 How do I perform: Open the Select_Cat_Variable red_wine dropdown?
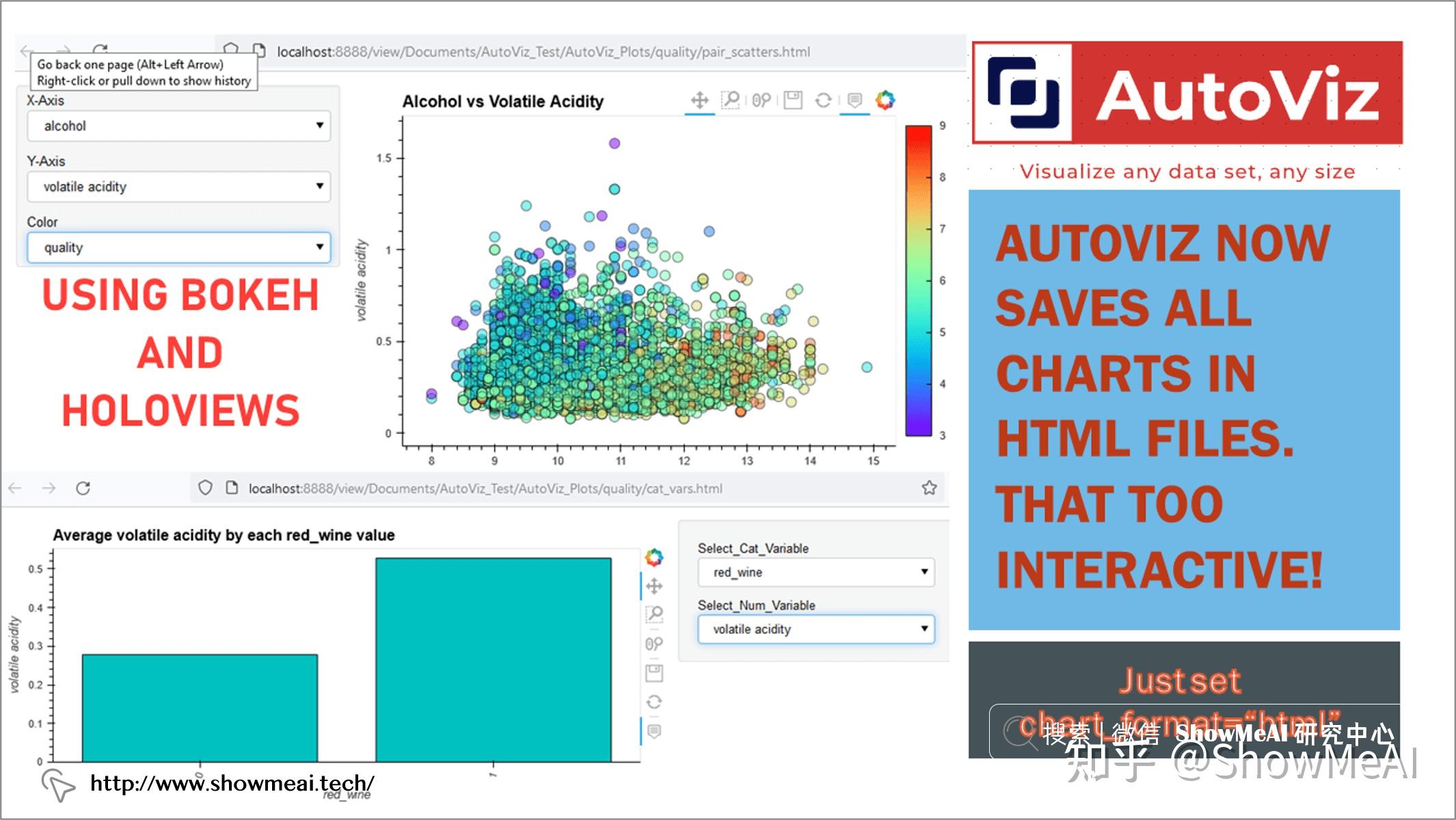(x=815, y=572)
